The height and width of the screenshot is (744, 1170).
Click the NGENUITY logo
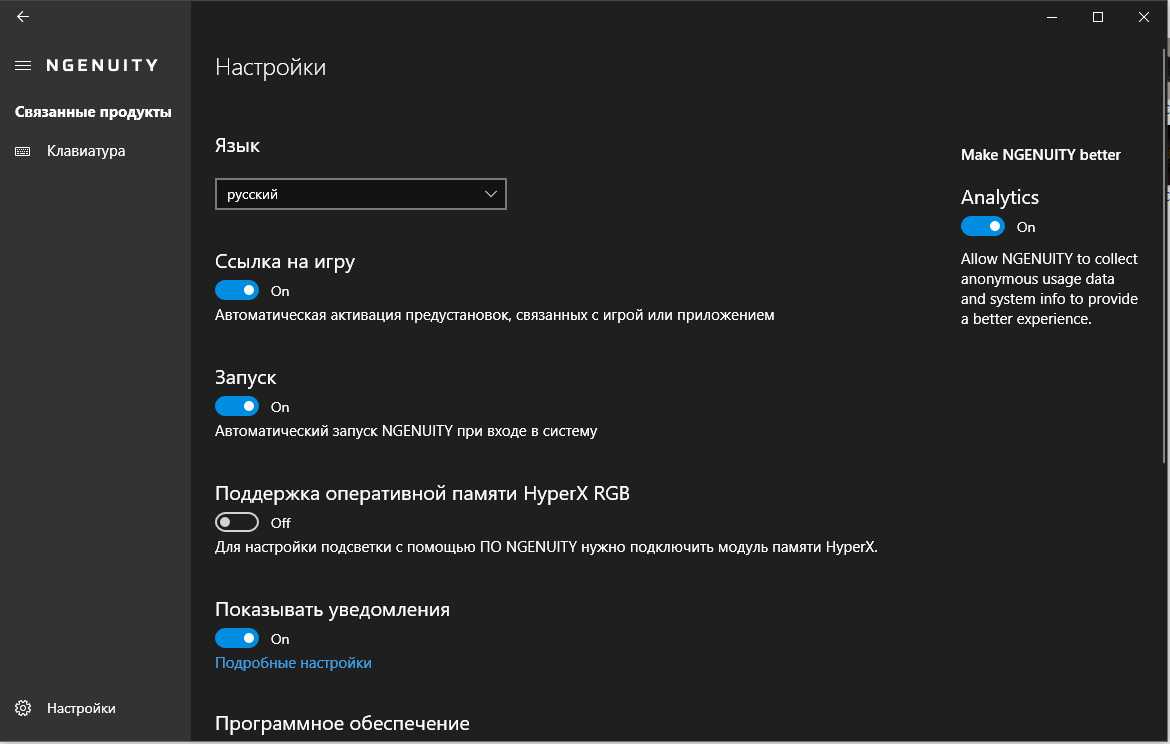102,65
